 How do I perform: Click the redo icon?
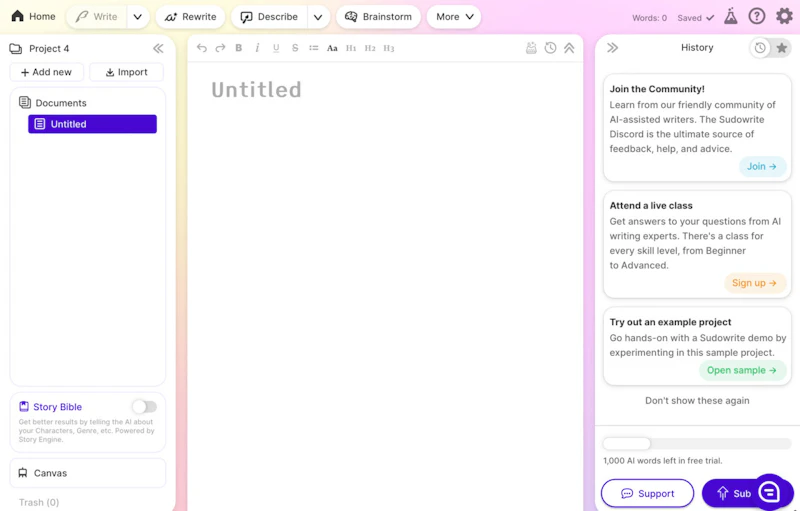[x=220, y=48]
